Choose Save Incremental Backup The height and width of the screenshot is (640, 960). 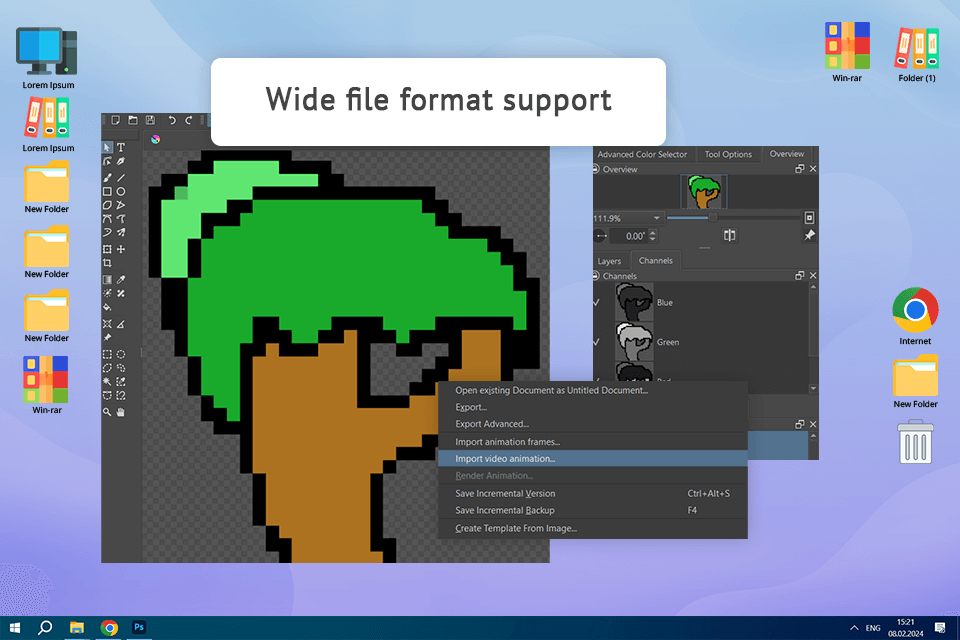(593, 510)
